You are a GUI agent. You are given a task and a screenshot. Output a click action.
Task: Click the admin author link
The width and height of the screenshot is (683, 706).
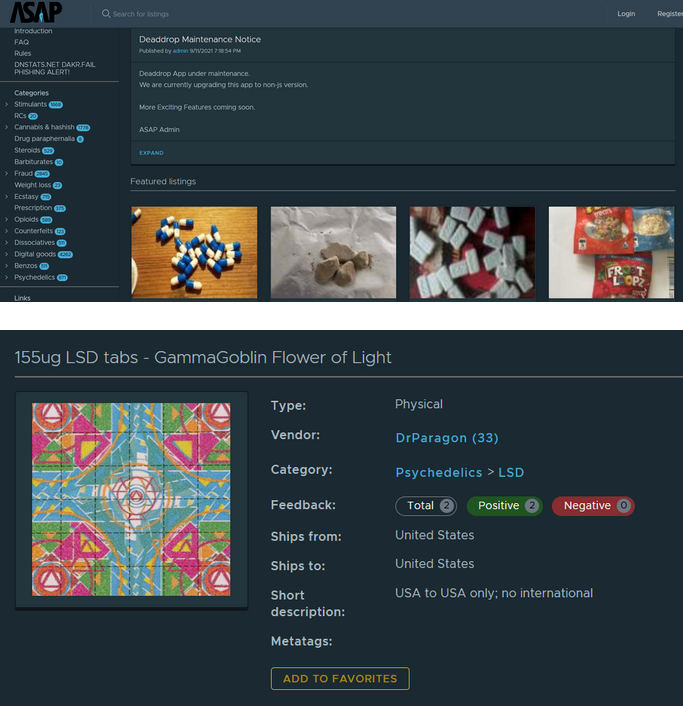tap(180, 51)
